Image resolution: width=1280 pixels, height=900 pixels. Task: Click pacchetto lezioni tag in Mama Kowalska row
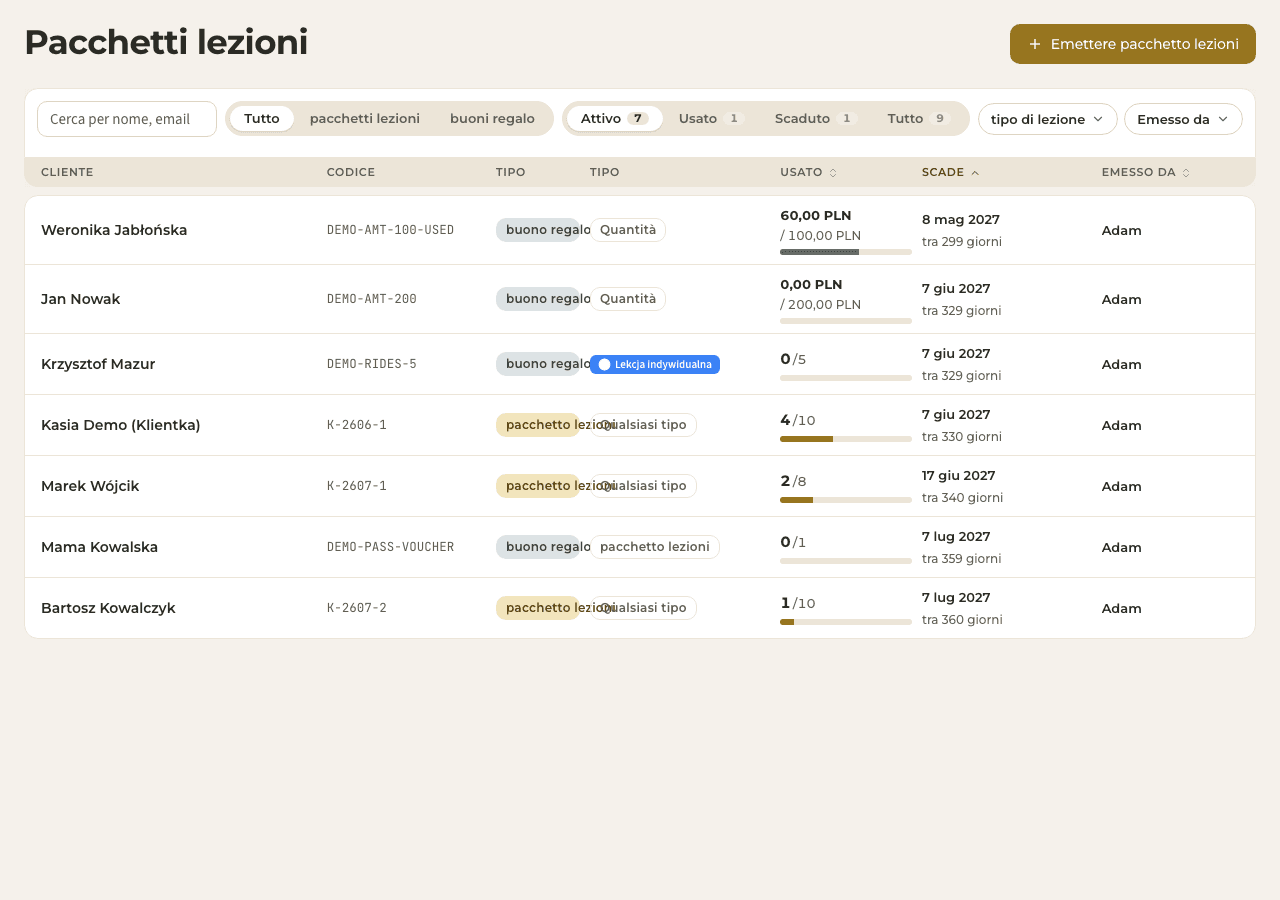point(655,547)
